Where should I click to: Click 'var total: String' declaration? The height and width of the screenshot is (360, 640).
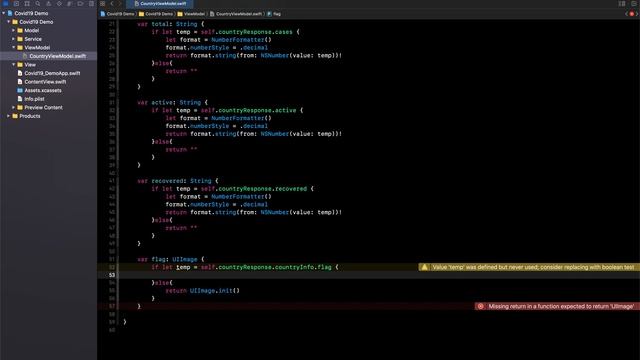(x=167, y=24)
